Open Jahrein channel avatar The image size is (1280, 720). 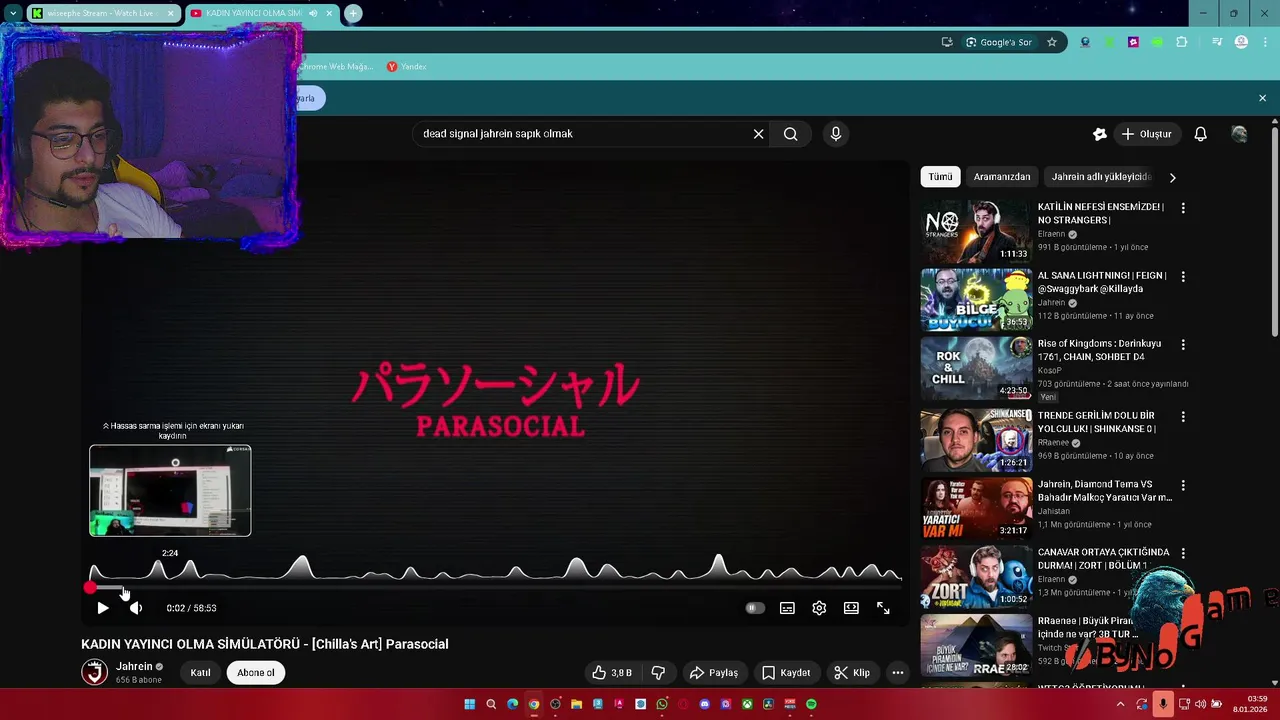pyautogui.click(x=95, y=672)
